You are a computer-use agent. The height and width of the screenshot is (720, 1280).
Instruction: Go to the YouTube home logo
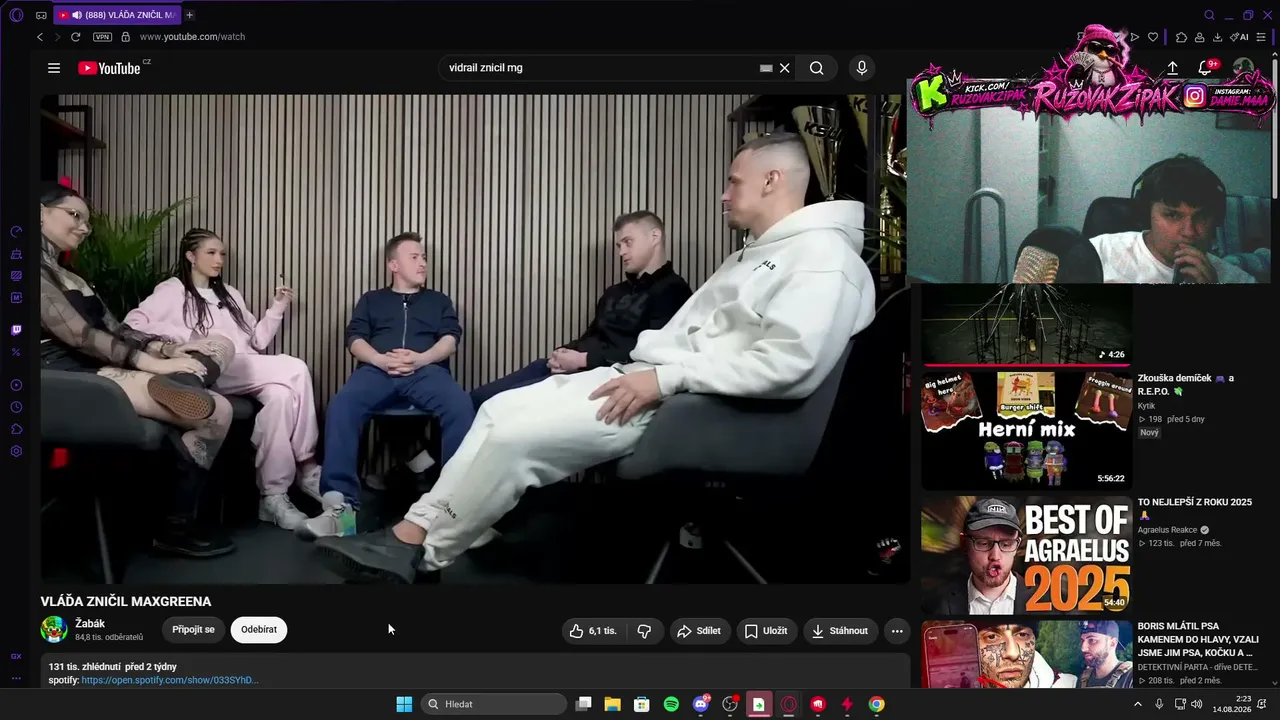[109, 68]
